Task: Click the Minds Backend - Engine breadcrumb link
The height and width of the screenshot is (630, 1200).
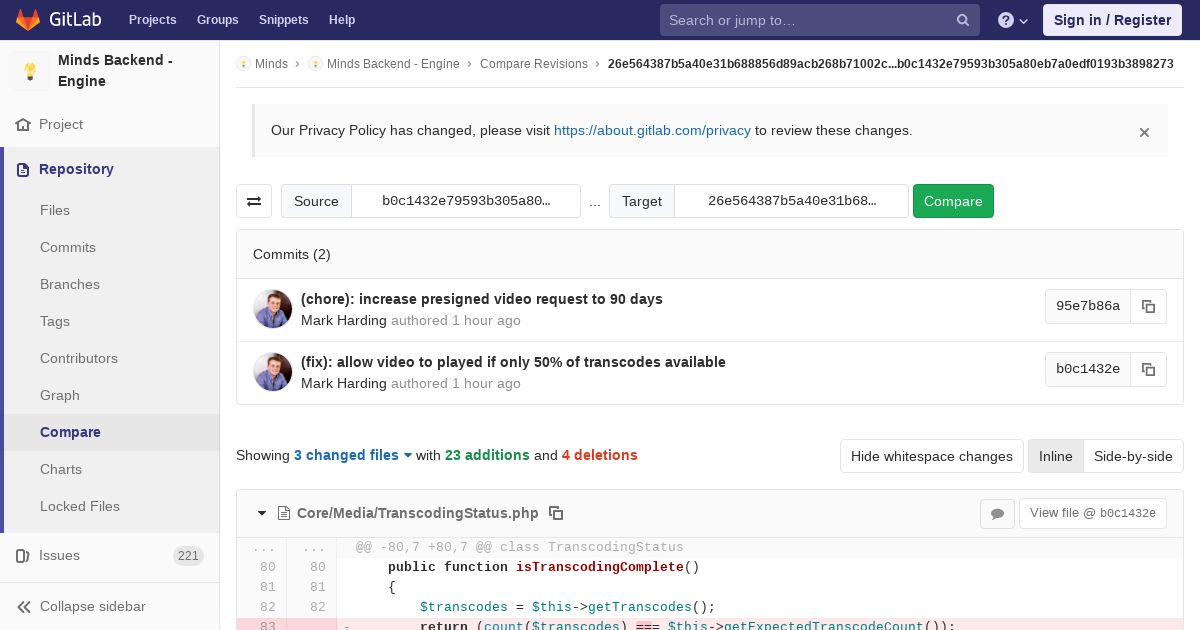Action: coord(393,64)
